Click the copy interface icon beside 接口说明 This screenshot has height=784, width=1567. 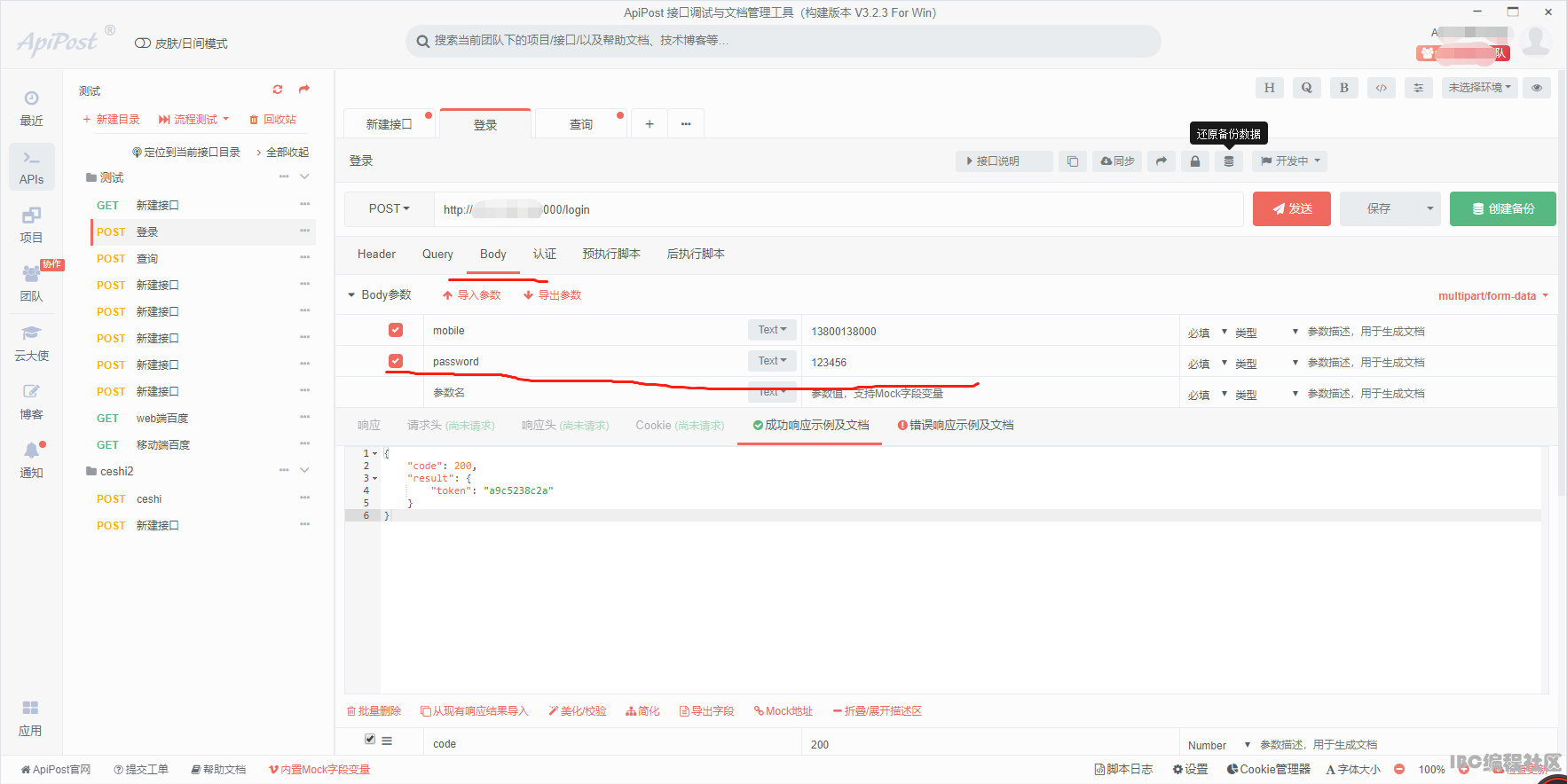click(x=1073, y=161)
